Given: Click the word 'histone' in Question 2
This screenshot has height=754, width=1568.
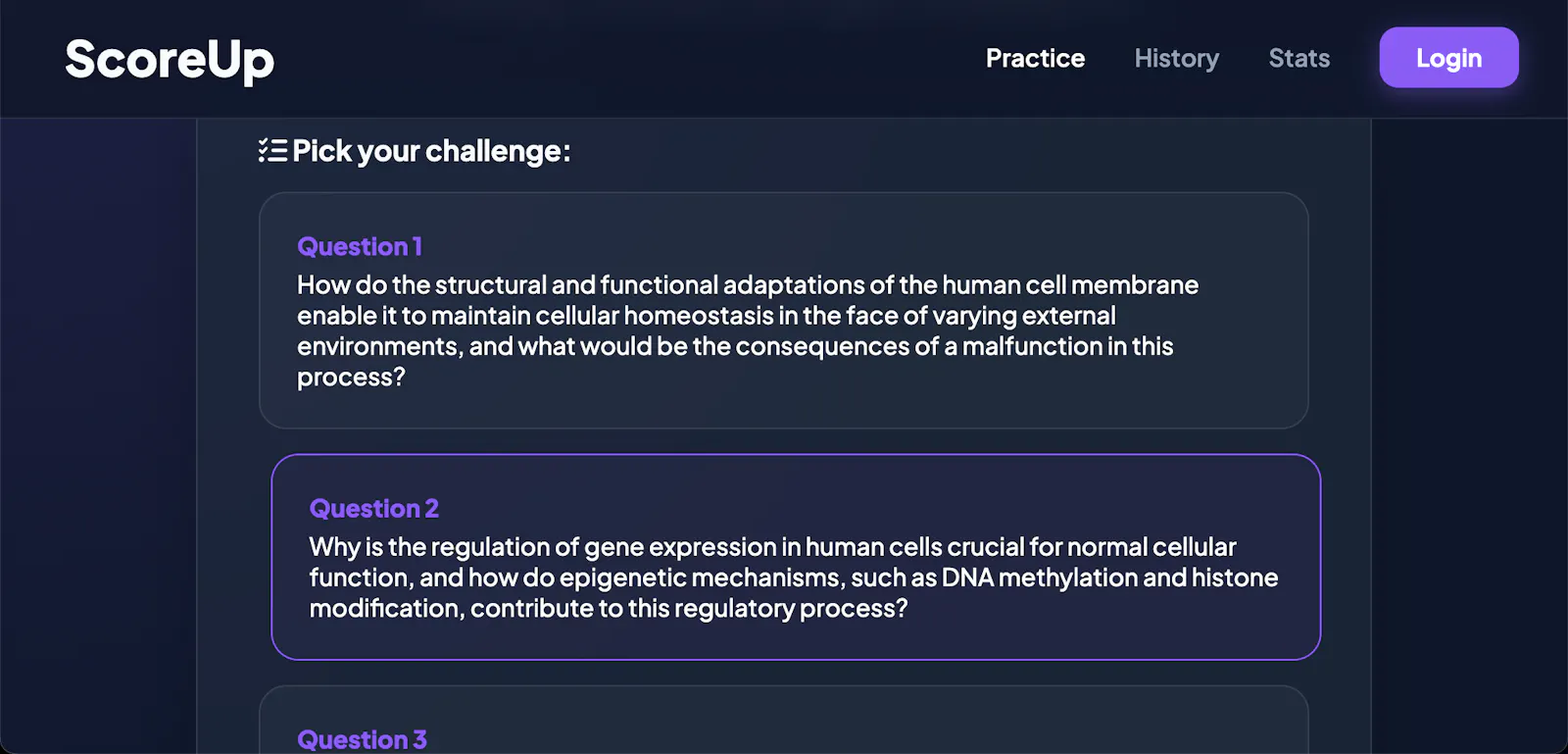Looking at the screenshot, I should (1235, 578).
